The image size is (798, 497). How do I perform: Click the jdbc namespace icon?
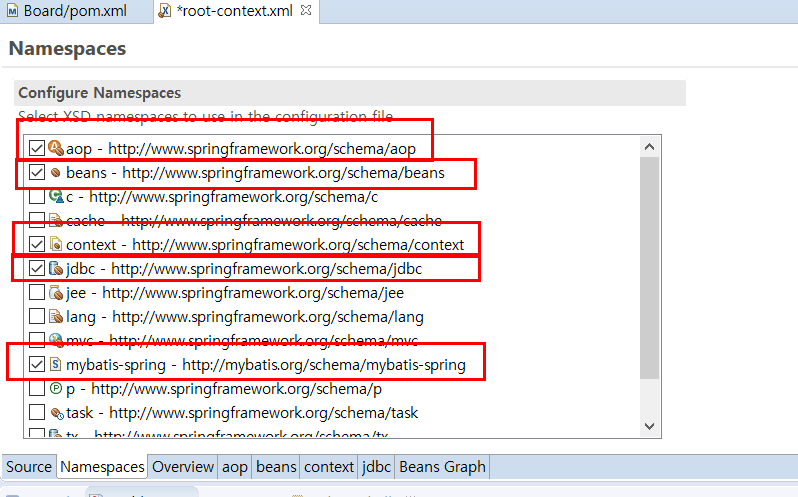tap(55, 268)
